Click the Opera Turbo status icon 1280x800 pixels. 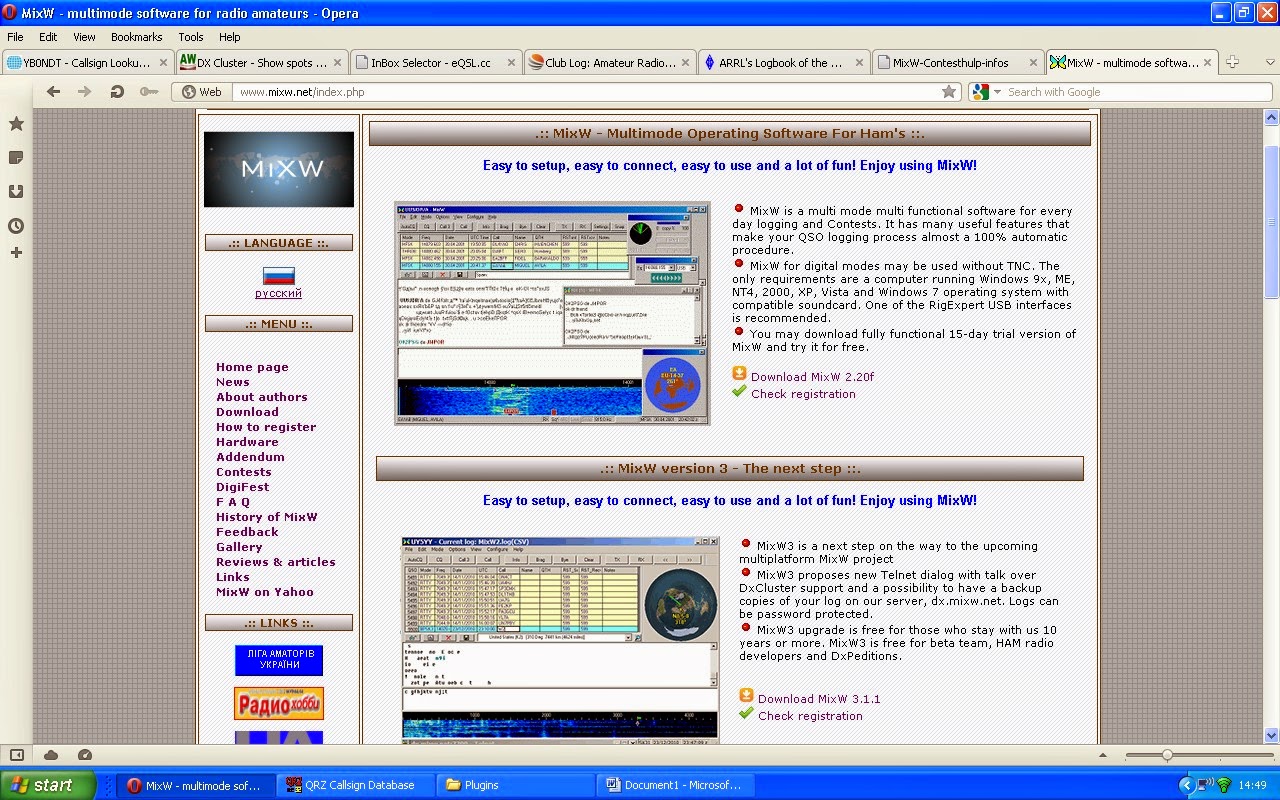click(x=85, y=755)
